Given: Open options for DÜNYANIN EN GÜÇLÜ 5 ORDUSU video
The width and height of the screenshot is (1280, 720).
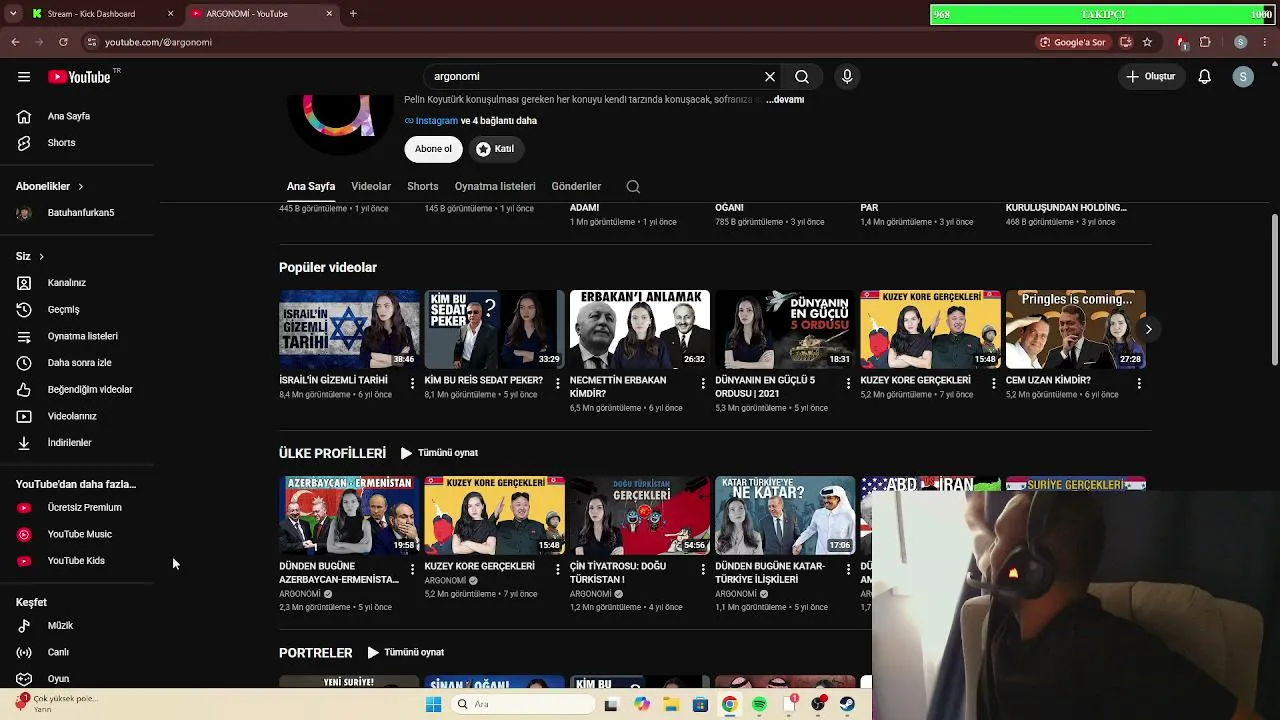Looking at the screenshot, I should click(848, 383).
